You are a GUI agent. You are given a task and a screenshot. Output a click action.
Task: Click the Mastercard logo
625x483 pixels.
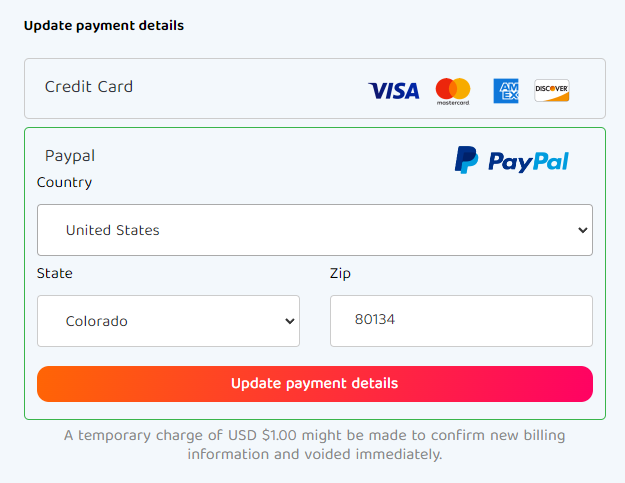coord(453,91)
